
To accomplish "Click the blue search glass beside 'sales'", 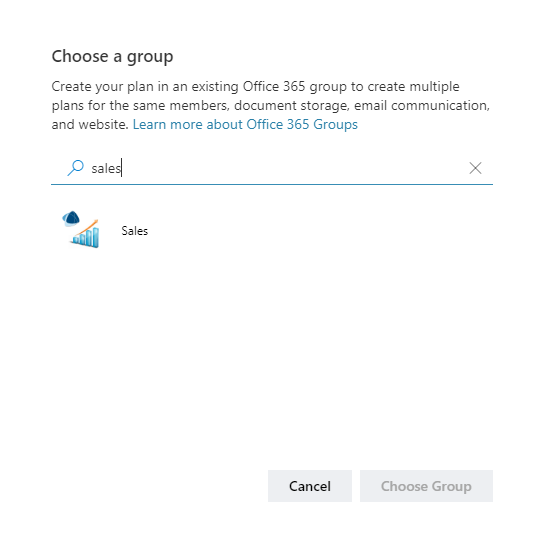I will (76, 168).
